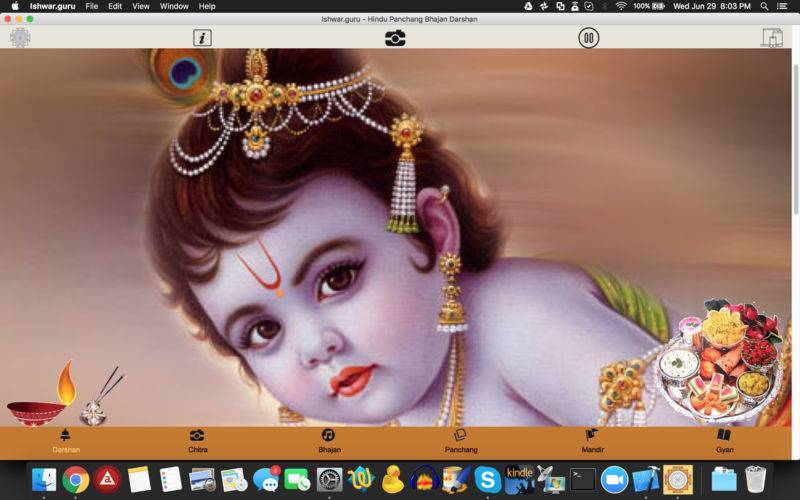Open System Preferences from the dock

pos(330,480)
